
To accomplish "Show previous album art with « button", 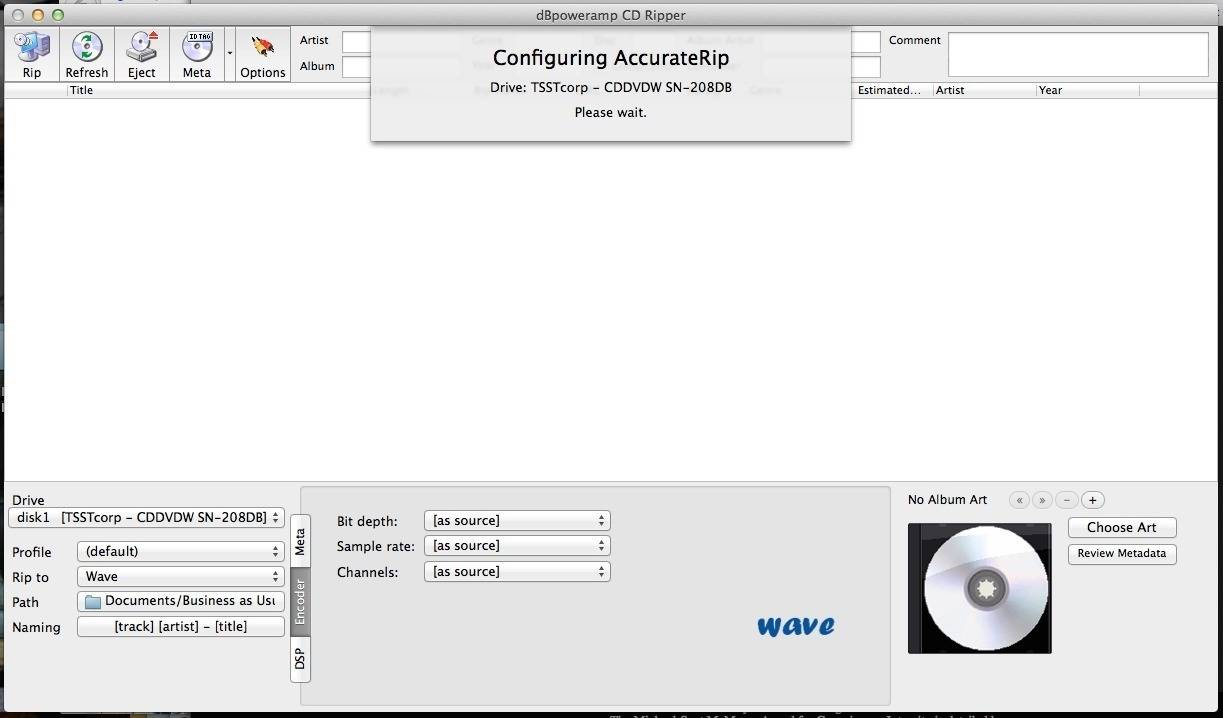I will (x=1019, y=500).
